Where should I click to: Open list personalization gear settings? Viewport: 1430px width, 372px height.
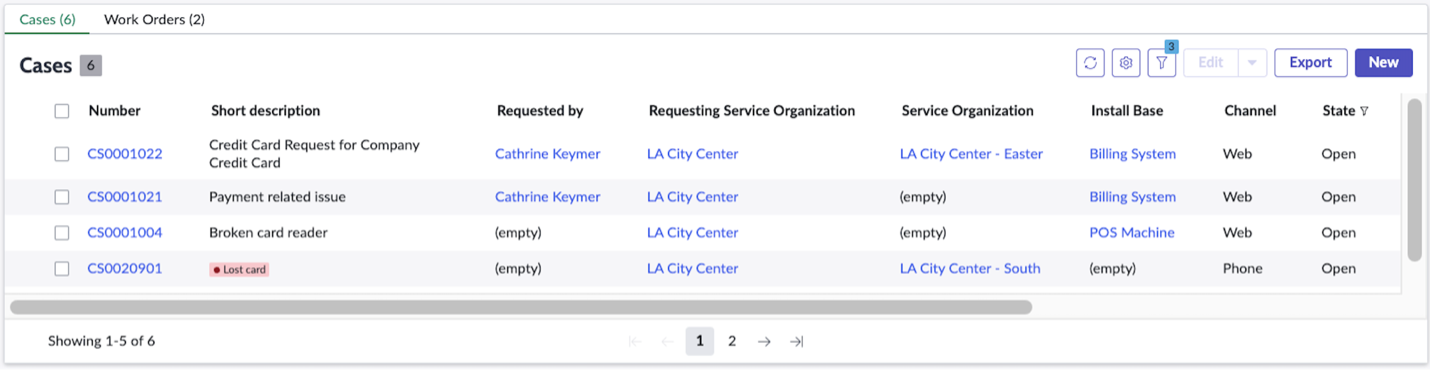click(x=1126, y=62)
